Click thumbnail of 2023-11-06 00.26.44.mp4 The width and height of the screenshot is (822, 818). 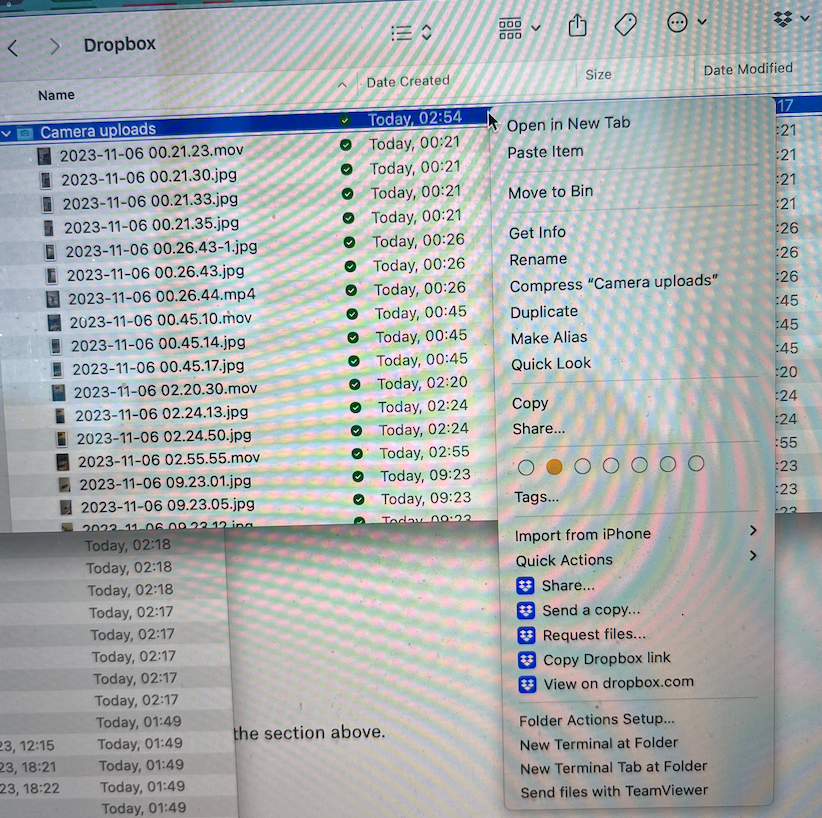click(52, 299)
